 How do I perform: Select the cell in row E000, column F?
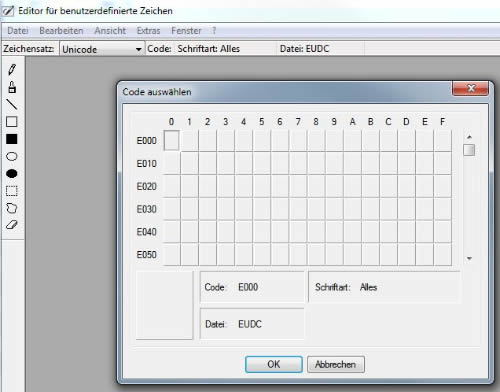[x=442, y=141]
